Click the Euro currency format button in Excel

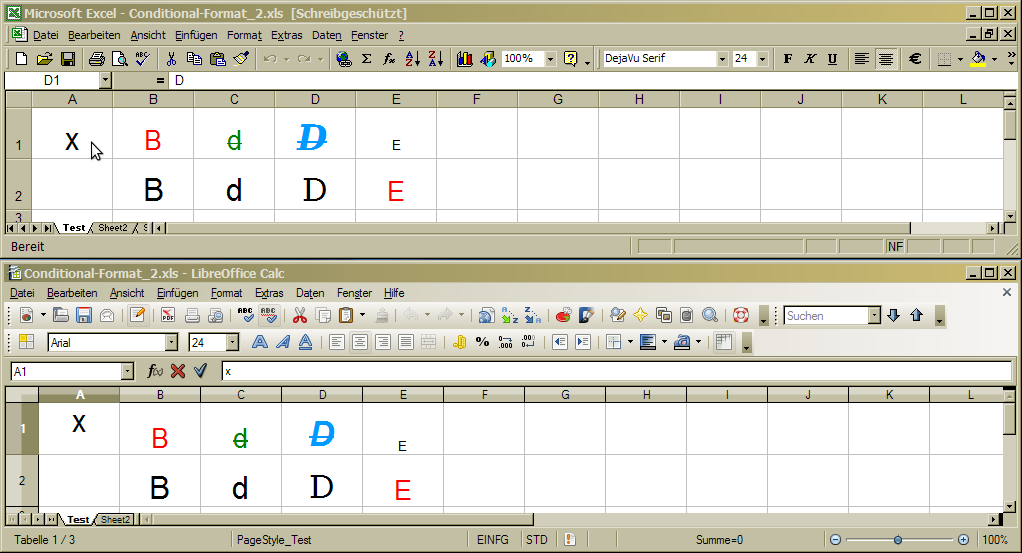click(x=914, y=59)
